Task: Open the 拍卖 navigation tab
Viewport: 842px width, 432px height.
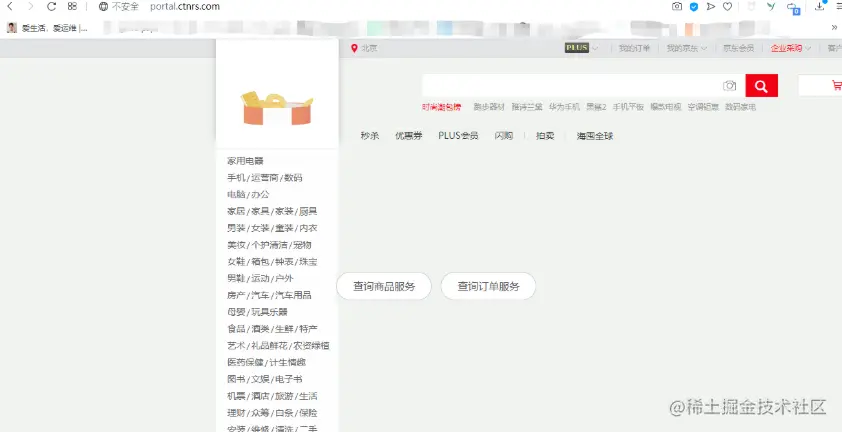Action: [x=545, y=136]
